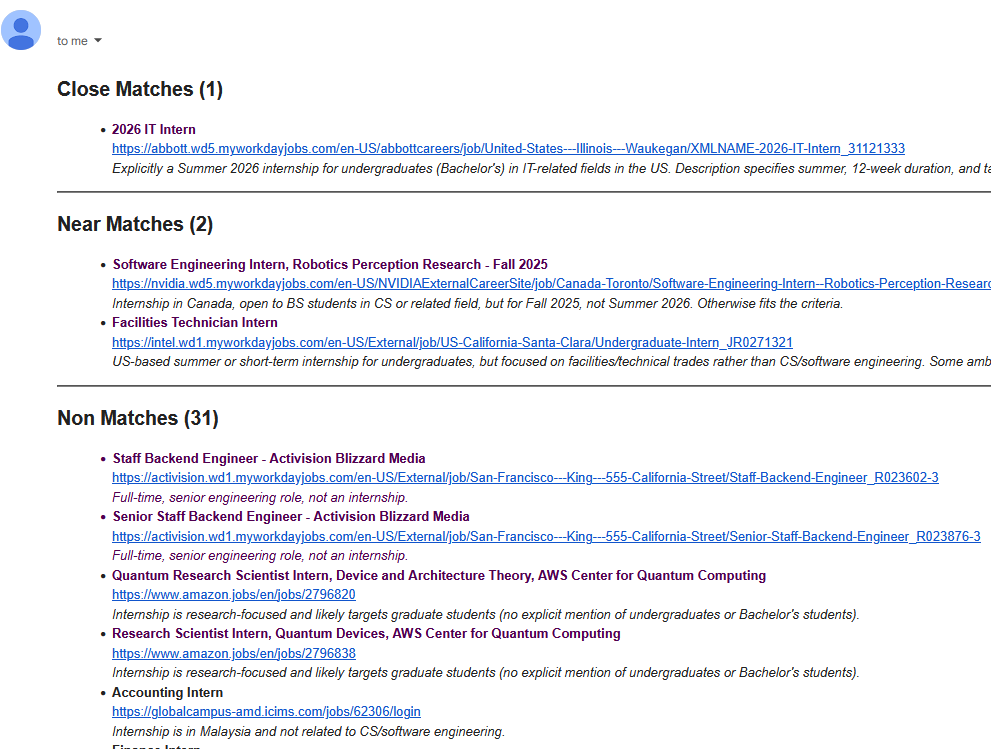991x749 pixels.
Task: Open the sender's profile avatar
Action: [x=21, y=31]
